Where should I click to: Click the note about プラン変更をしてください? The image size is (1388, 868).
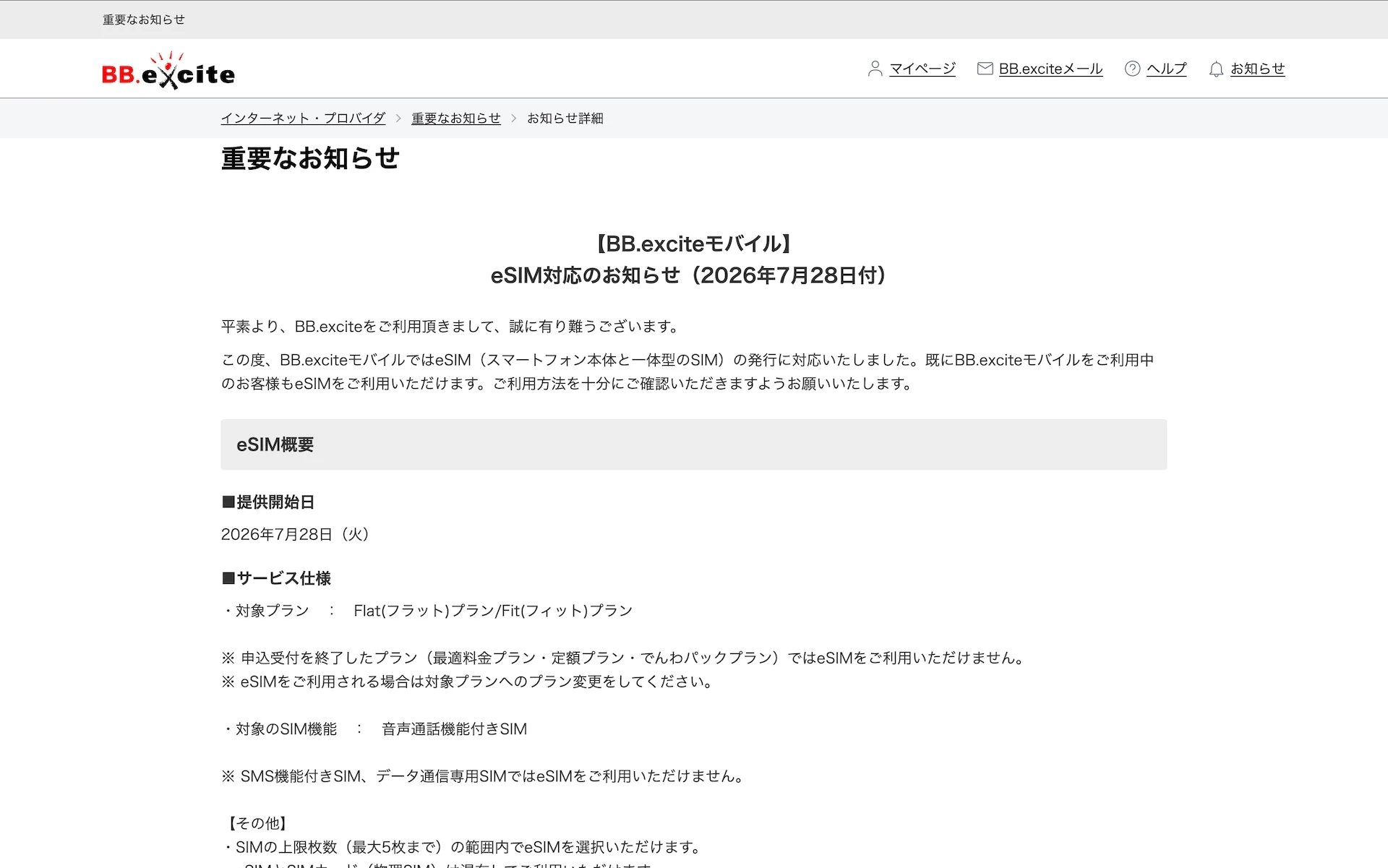467,682
